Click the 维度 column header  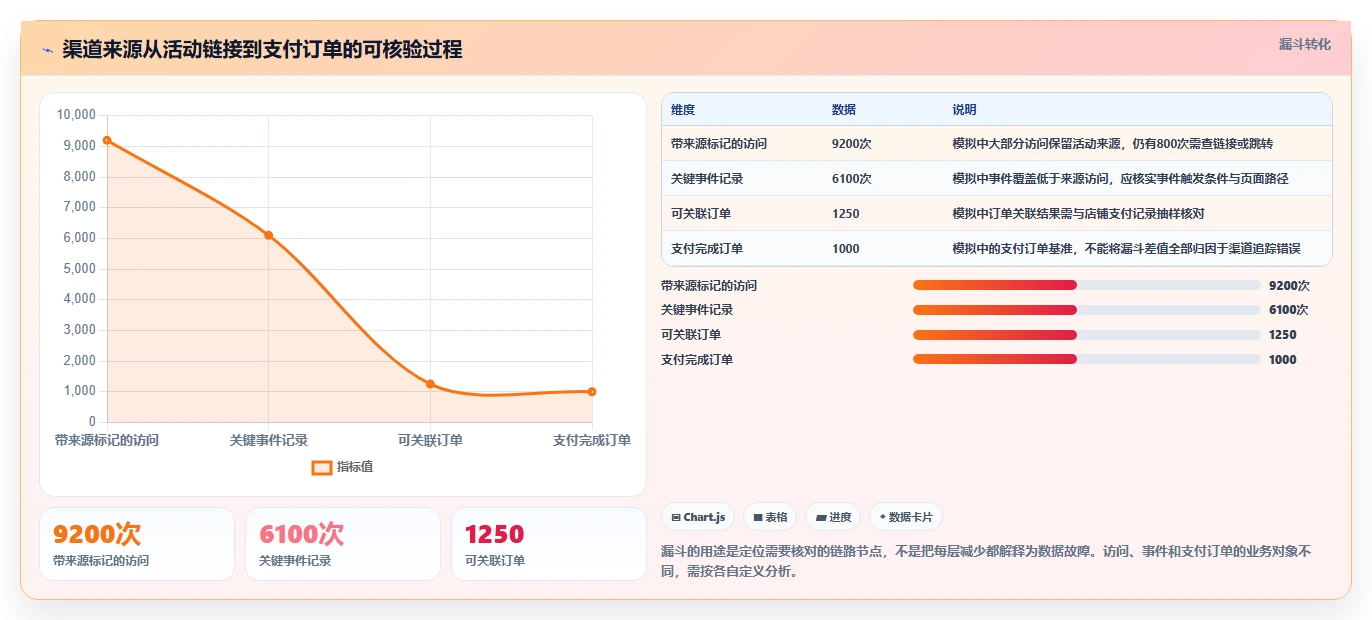(x=683, y=110)
